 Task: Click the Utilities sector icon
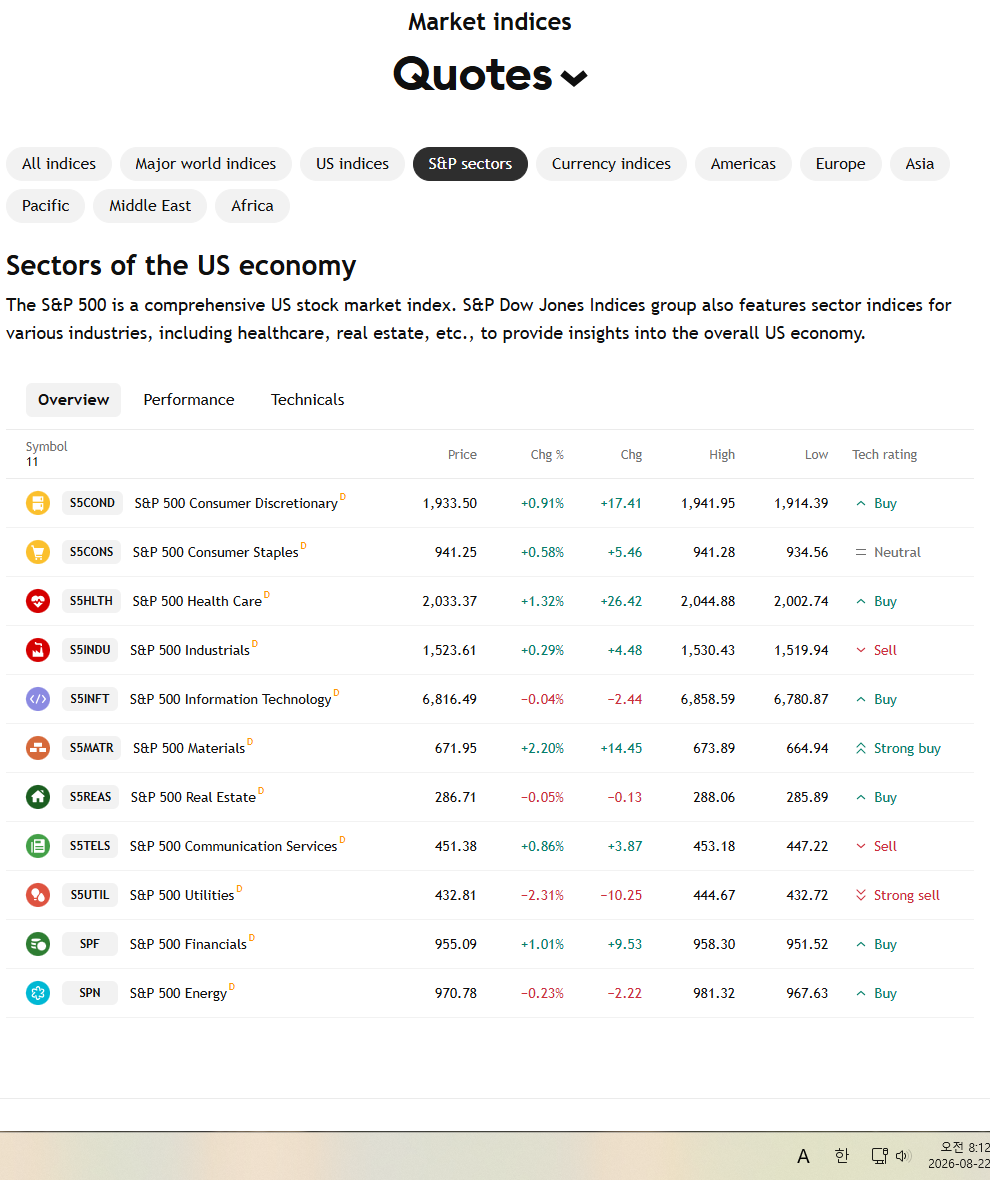coord(38,895)
